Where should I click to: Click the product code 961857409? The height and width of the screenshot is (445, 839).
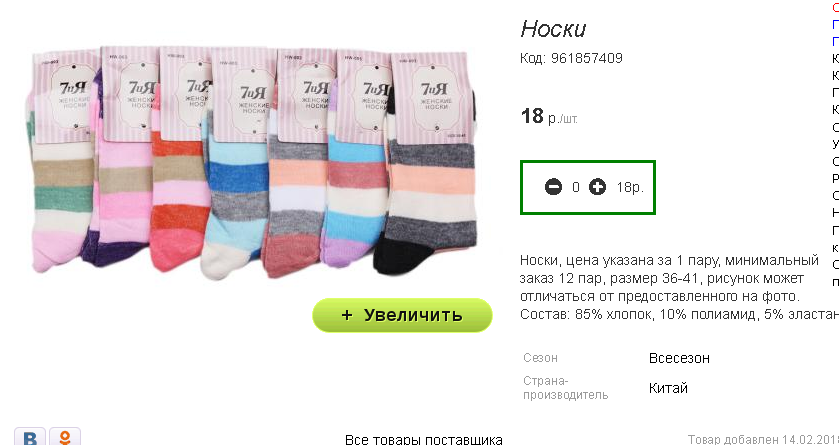pos(586,58)
